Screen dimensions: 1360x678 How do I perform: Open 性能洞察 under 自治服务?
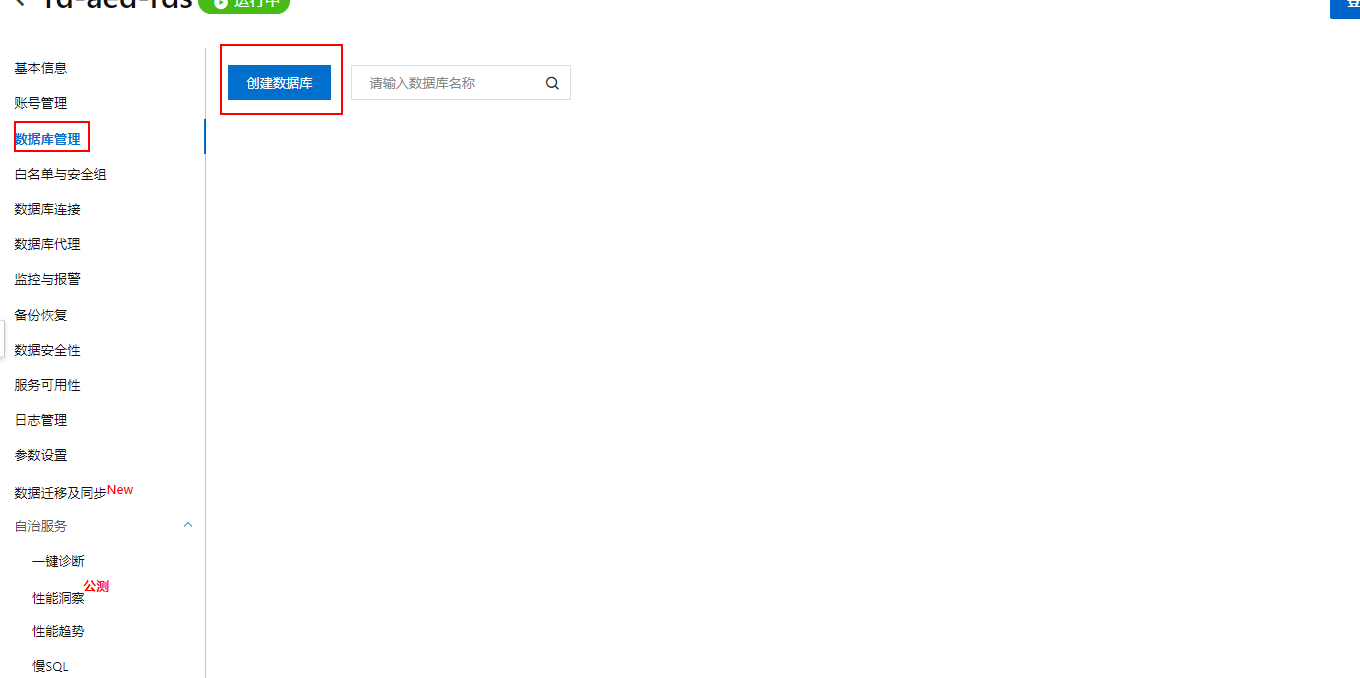click(58, 598)
